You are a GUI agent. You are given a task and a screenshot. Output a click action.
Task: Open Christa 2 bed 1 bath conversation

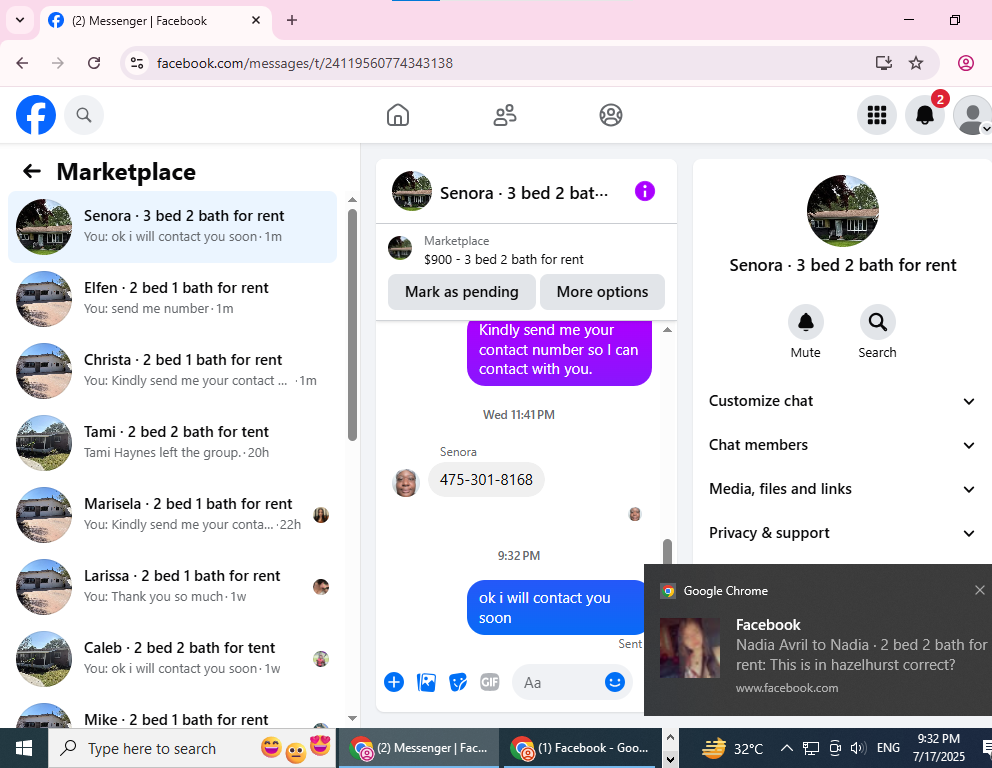tap(172, 371)
